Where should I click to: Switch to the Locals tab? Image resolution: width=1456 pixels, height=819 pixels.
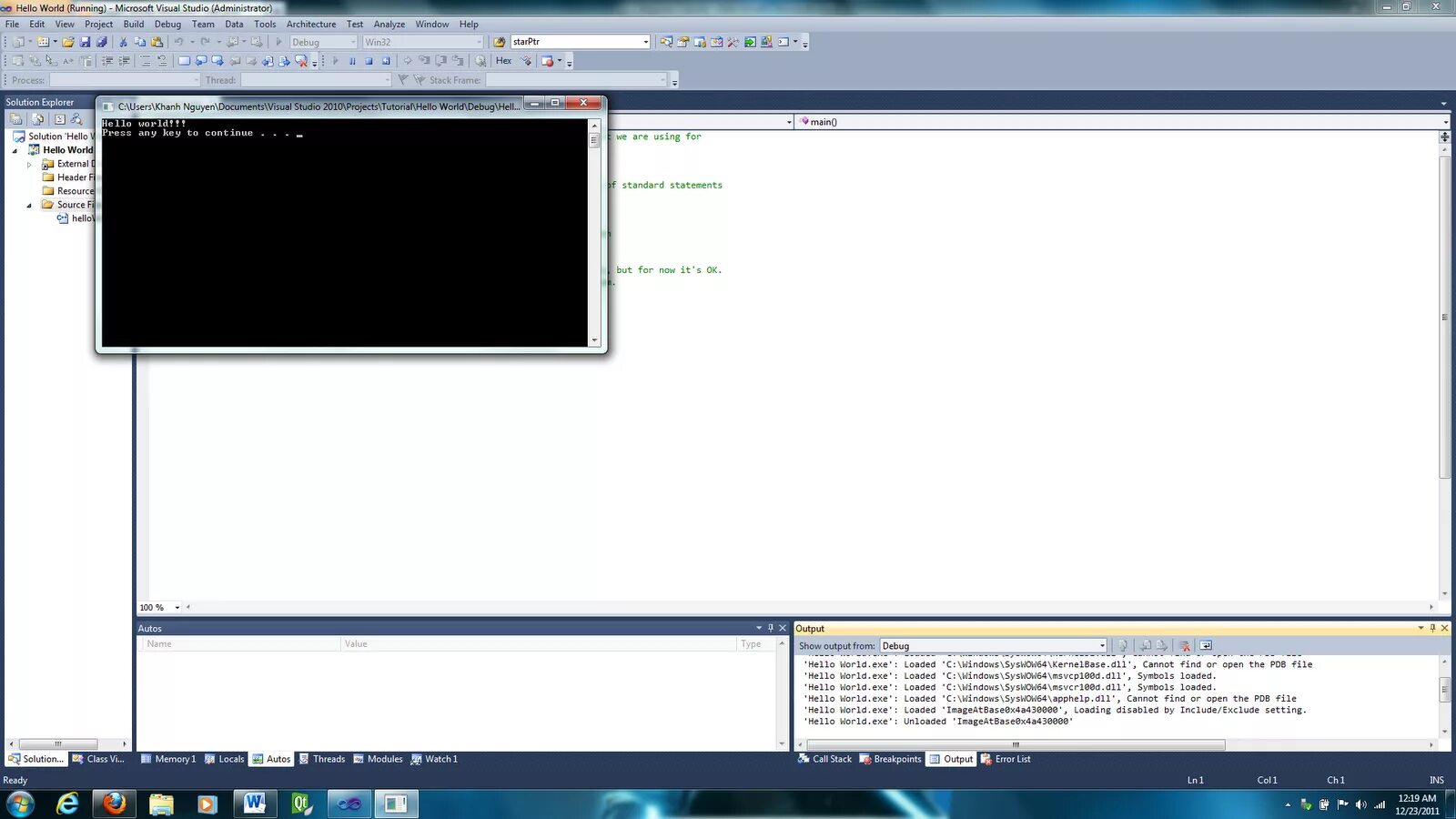point(224,759)
